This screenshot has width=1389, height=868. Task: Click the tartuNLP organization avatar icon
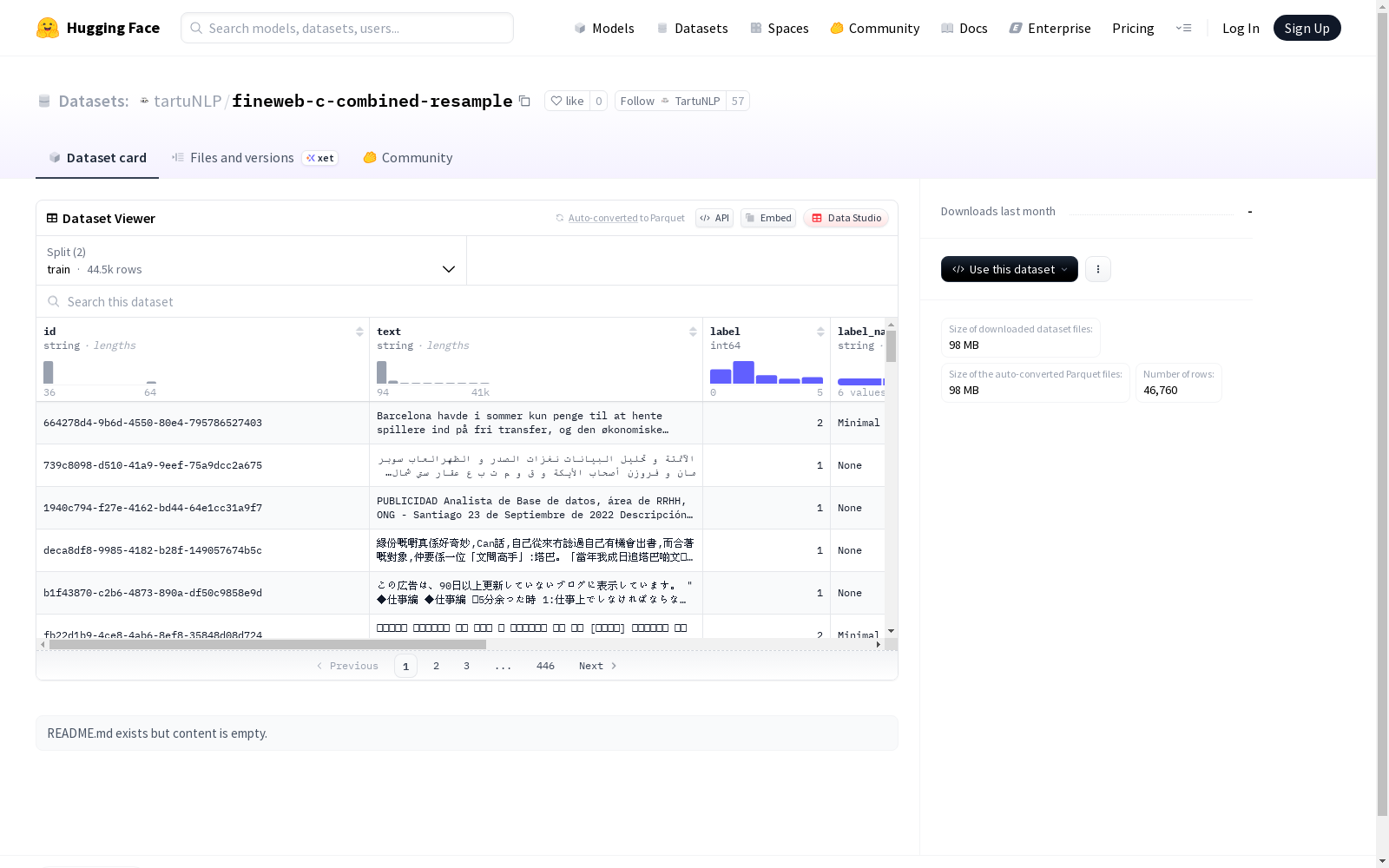click(145, 101)
